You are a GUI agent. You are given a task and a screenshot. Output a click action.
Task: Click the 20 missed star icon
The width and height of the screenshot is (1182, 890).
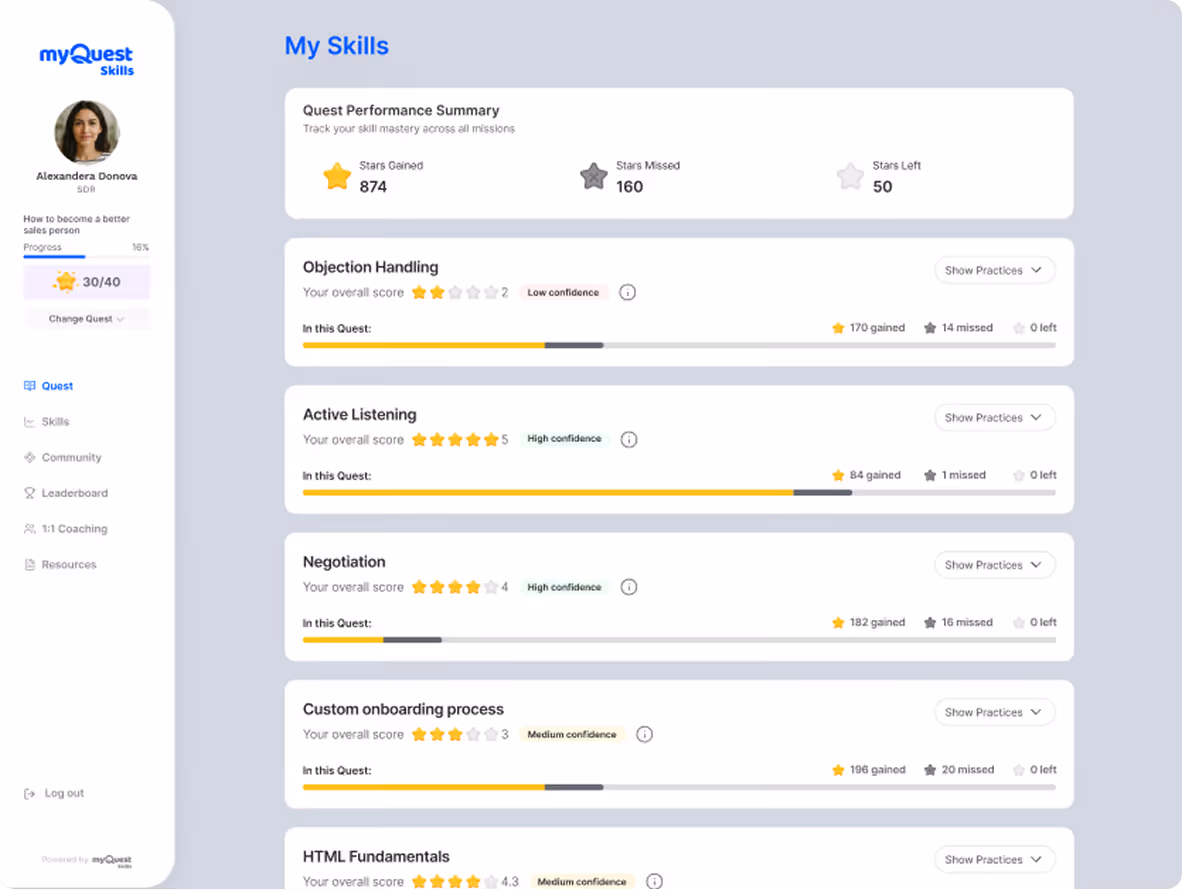coord(930,770)
